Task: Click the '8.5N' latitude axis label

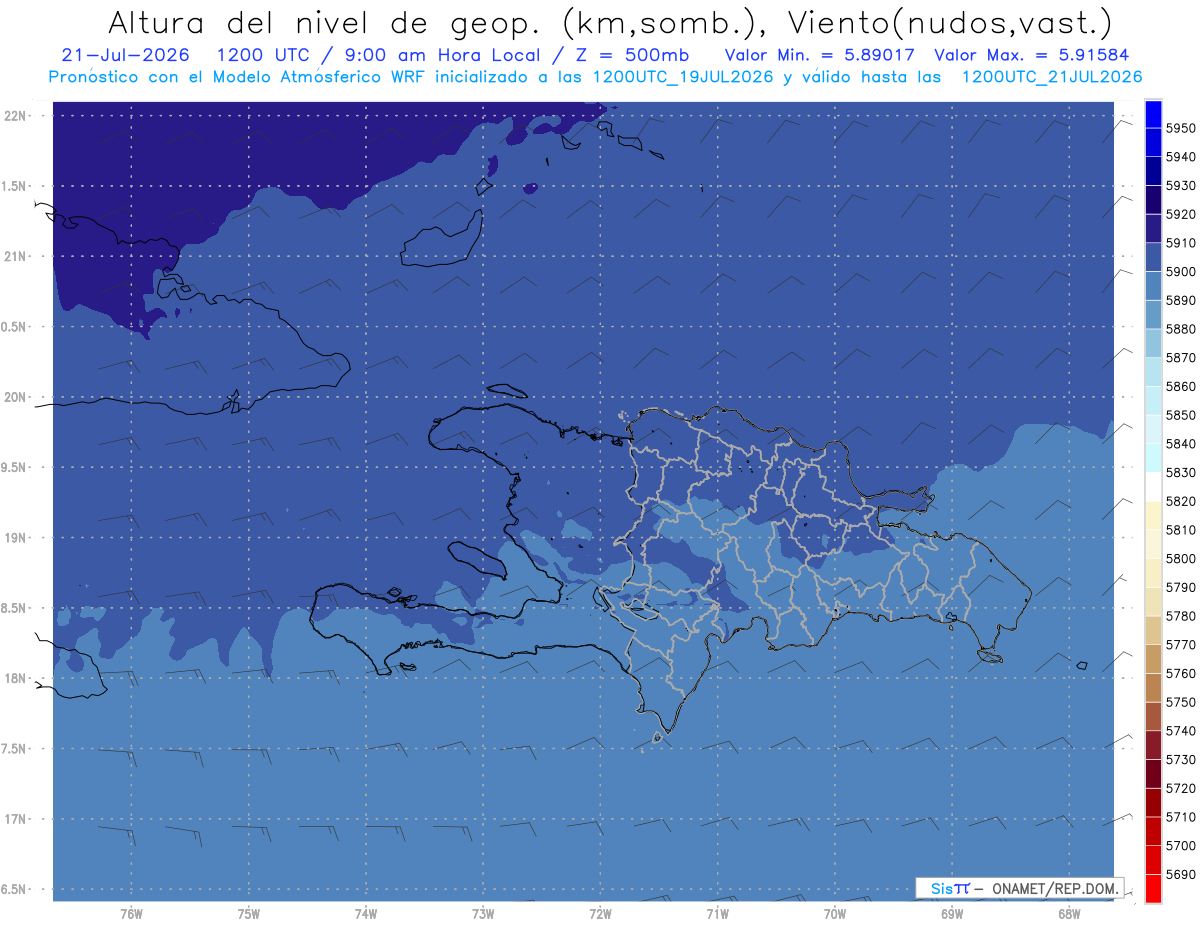Action: coord(15,608)
